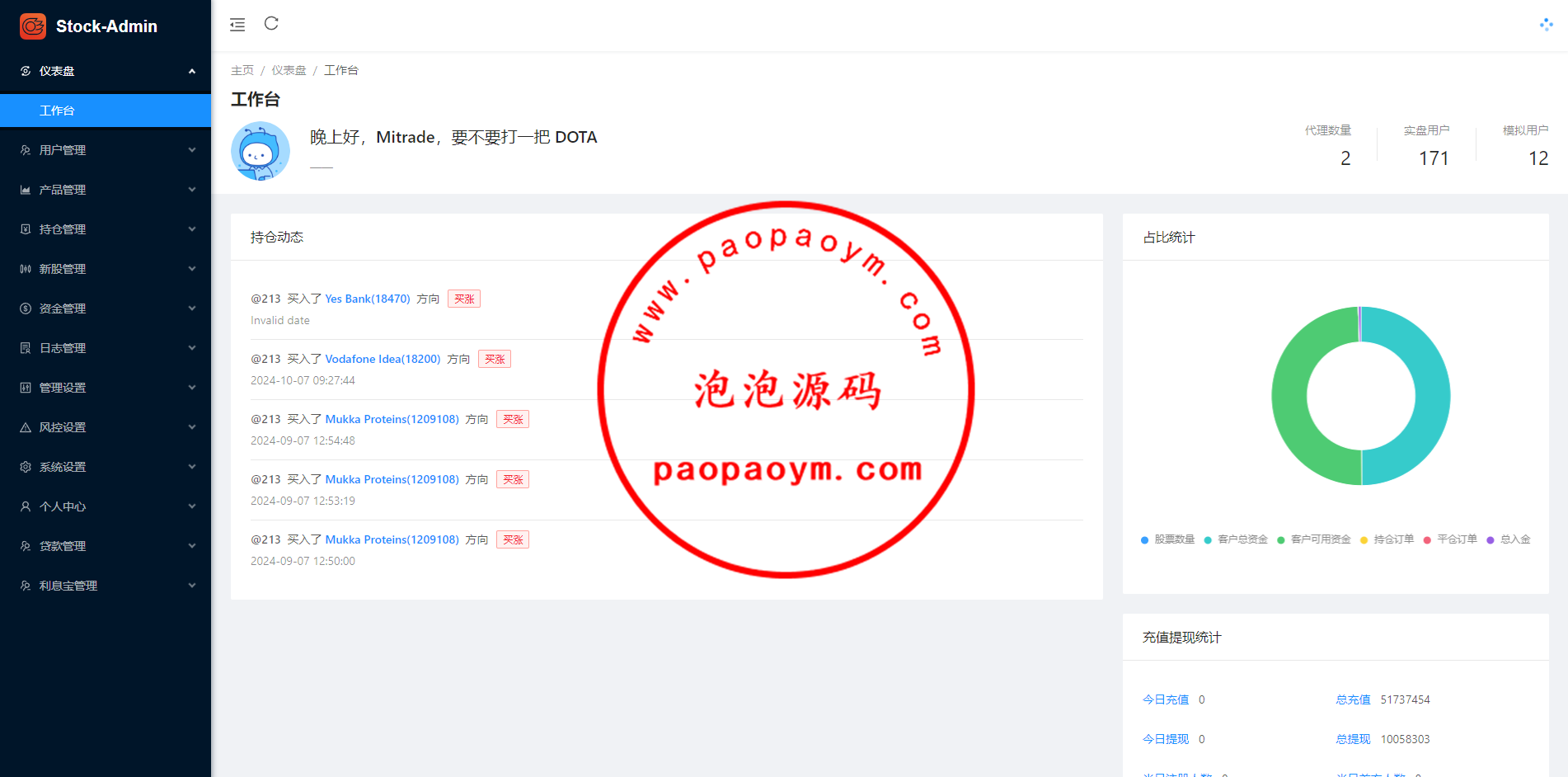The height and width of the screenshot is (777, 1568).
Task: Click the 今日提现 label
Action: 1166,739
